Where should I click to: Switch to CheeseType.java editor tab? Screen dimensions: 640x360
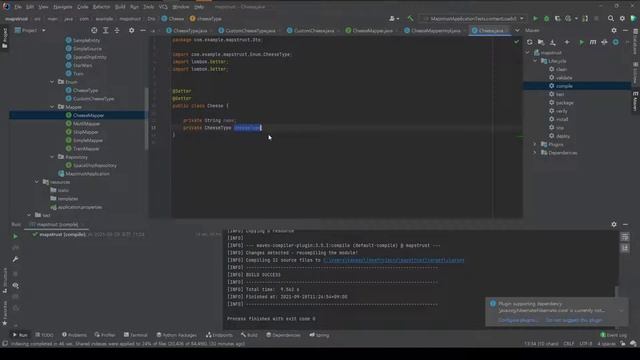[187, 31]
